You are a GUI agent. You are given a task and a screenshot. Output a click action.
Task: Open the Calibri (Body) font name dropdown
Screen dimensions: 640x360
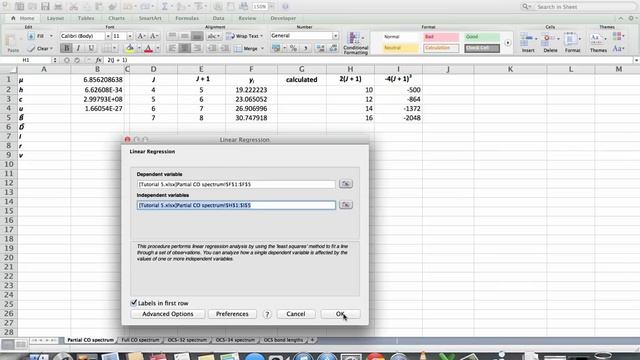click(108, 36)
